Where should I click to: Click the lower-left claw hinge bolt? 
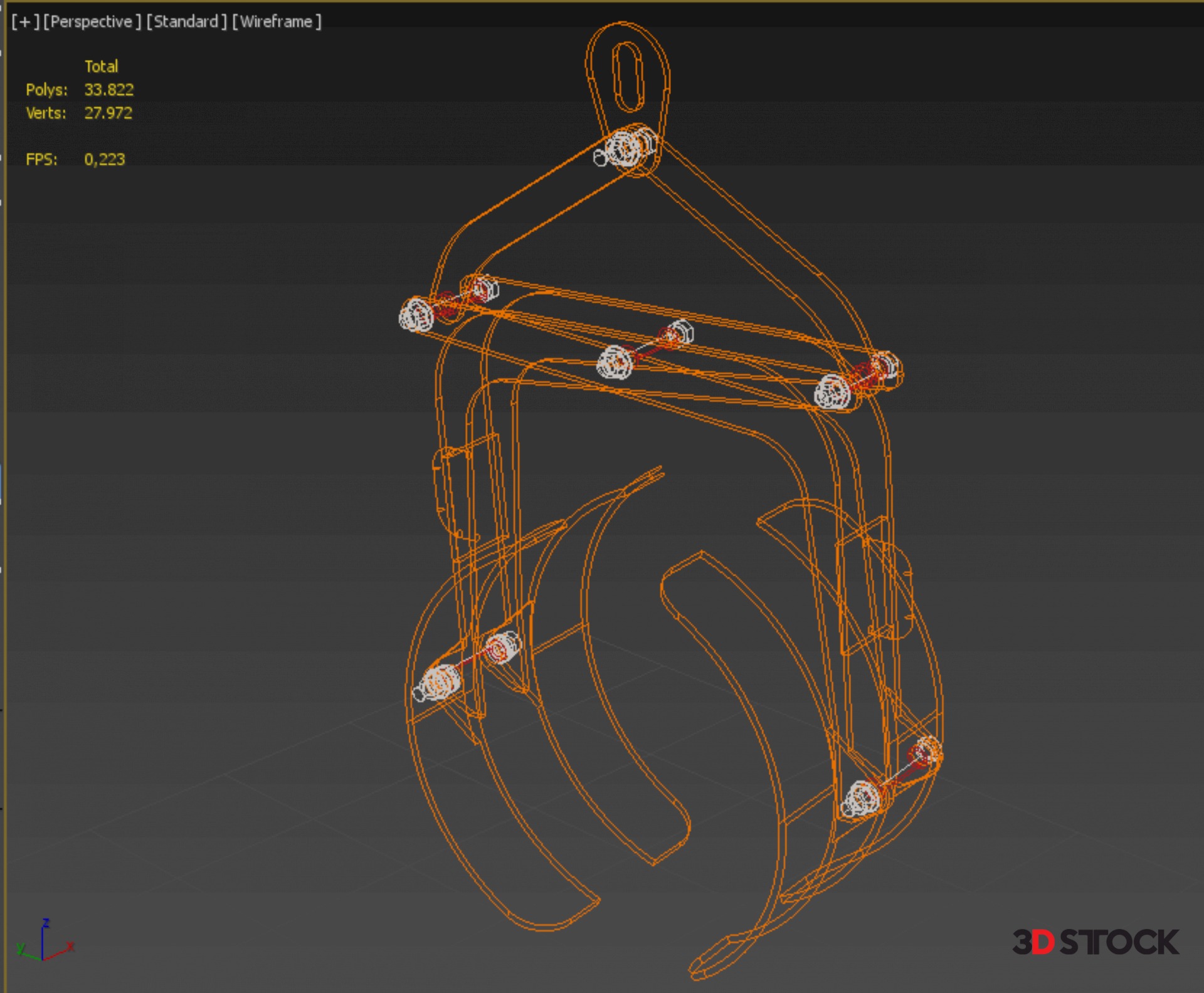441,682
